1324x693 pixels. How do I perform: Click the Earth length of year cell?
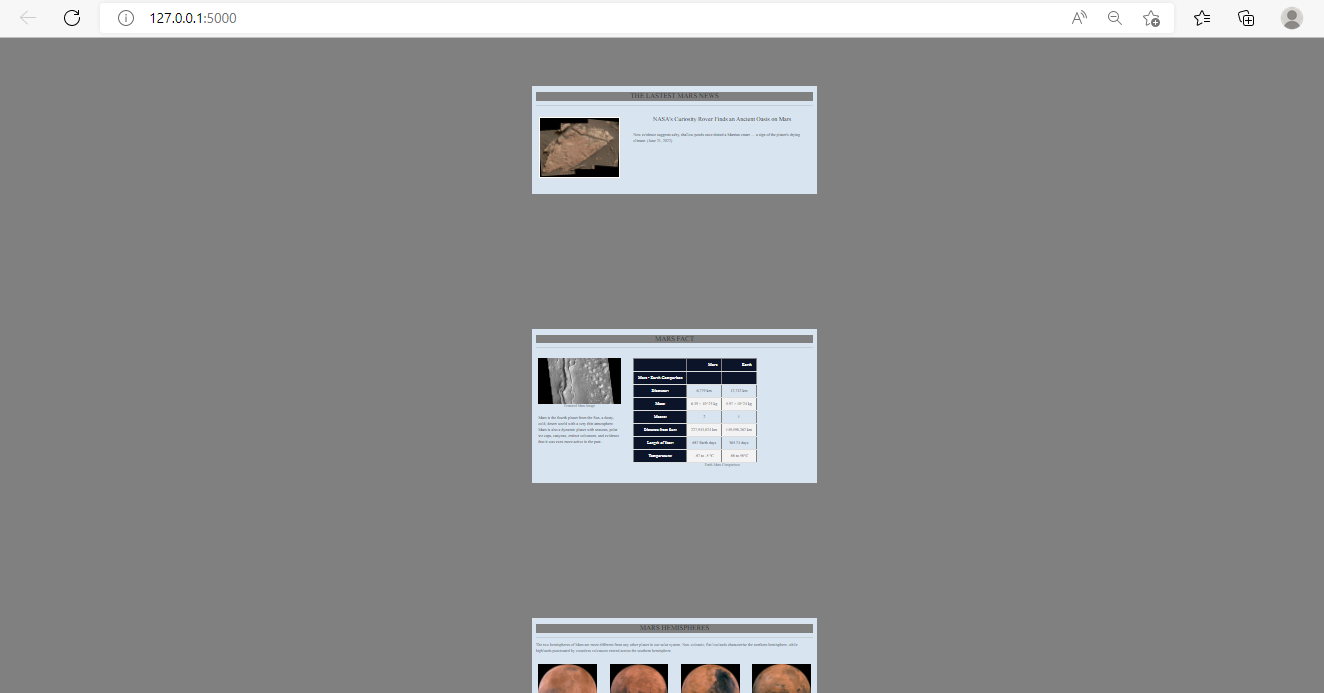(x=739, y=443)
